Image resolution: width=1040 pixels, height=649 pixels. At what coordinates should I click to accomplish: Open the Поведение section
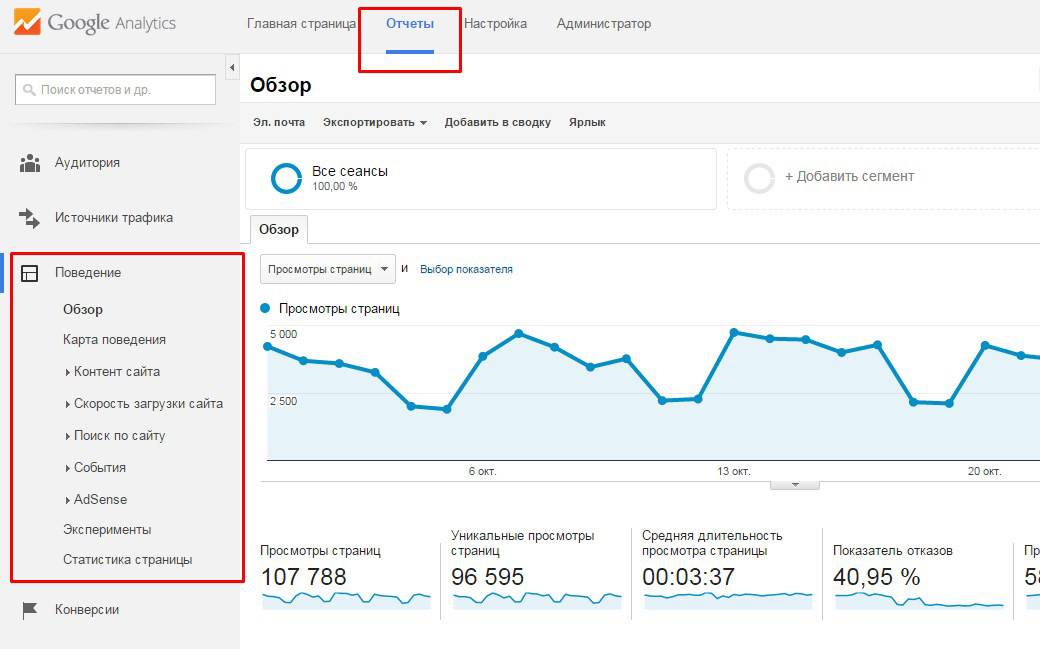point(88,273)
